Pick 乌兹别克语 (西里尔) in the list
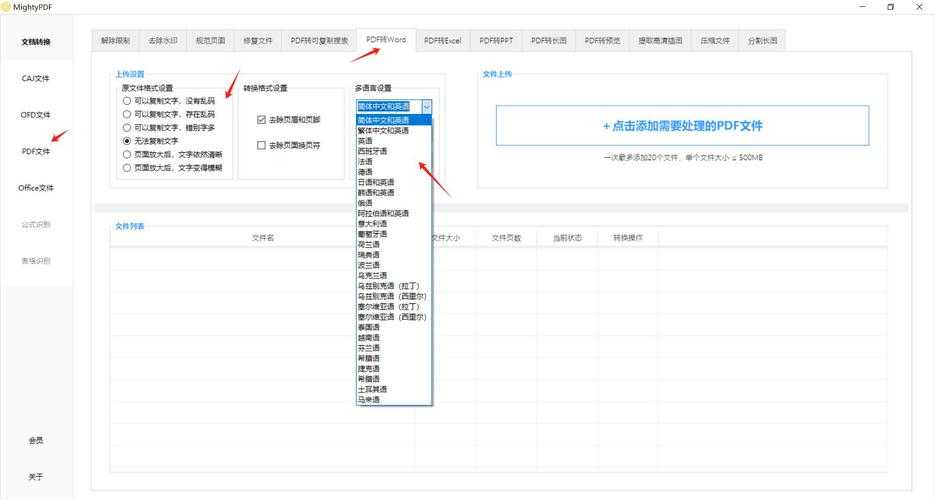This screenshot has width=935, height=500. [394, 296]
